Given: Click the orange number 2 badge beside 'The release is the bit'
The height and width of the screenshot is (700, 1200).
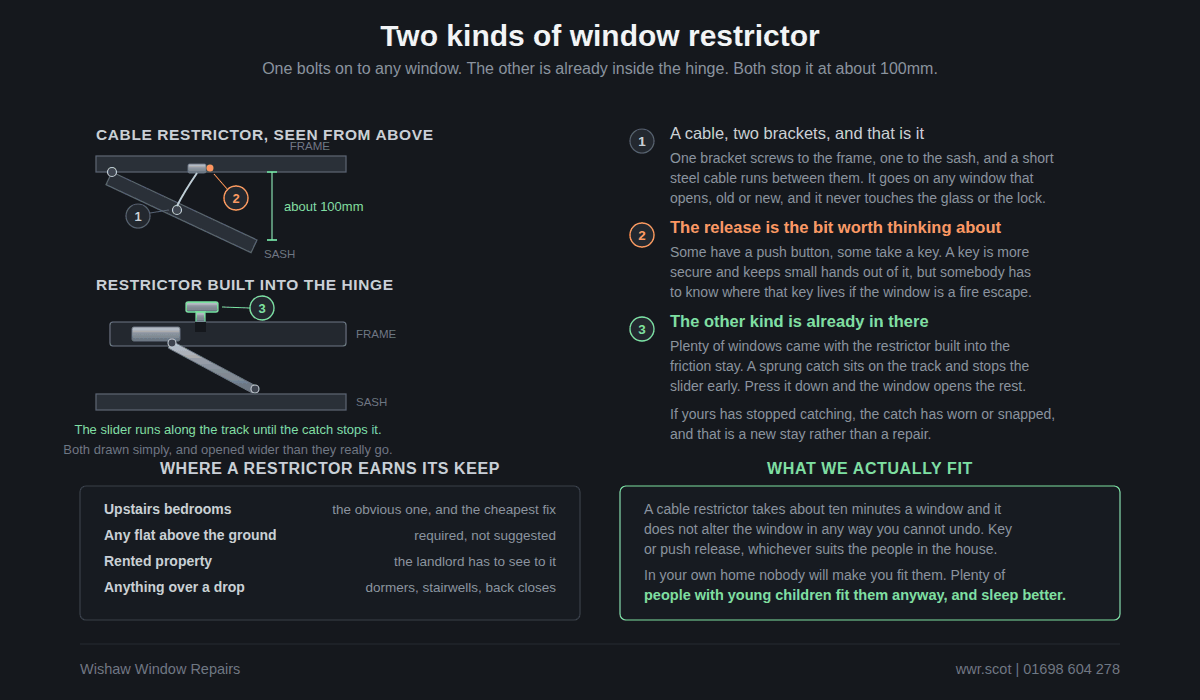Looking at the screenshot, I should [642, 235].
